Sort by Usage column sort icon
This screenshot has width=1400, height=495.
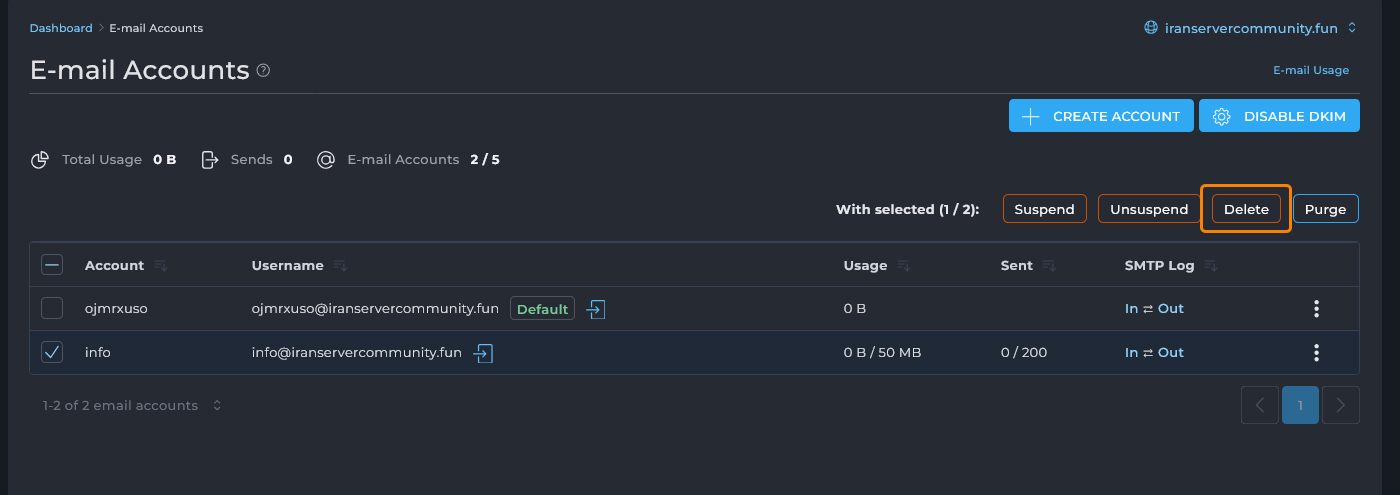(x=904, y=266)
